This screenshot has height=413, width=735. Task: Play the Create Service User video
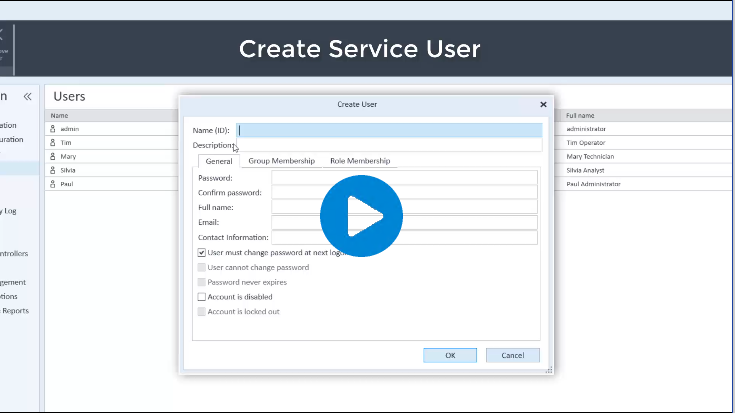coord(361,216)
